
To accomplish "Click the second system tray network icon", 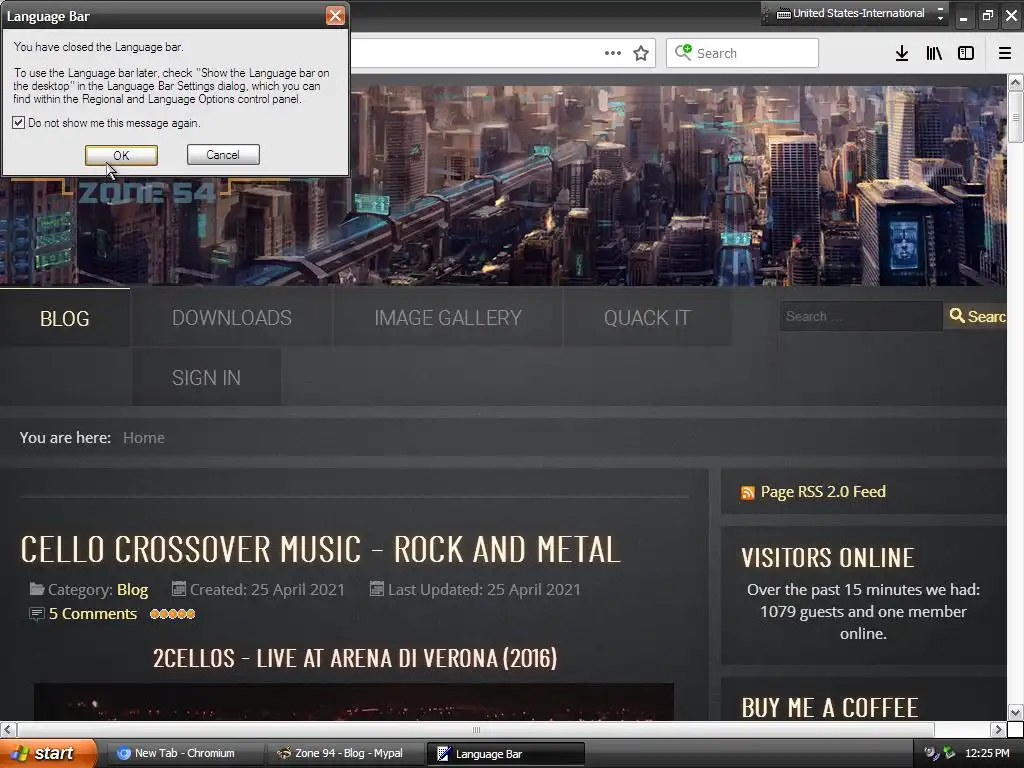I will (x=949, y=753).
